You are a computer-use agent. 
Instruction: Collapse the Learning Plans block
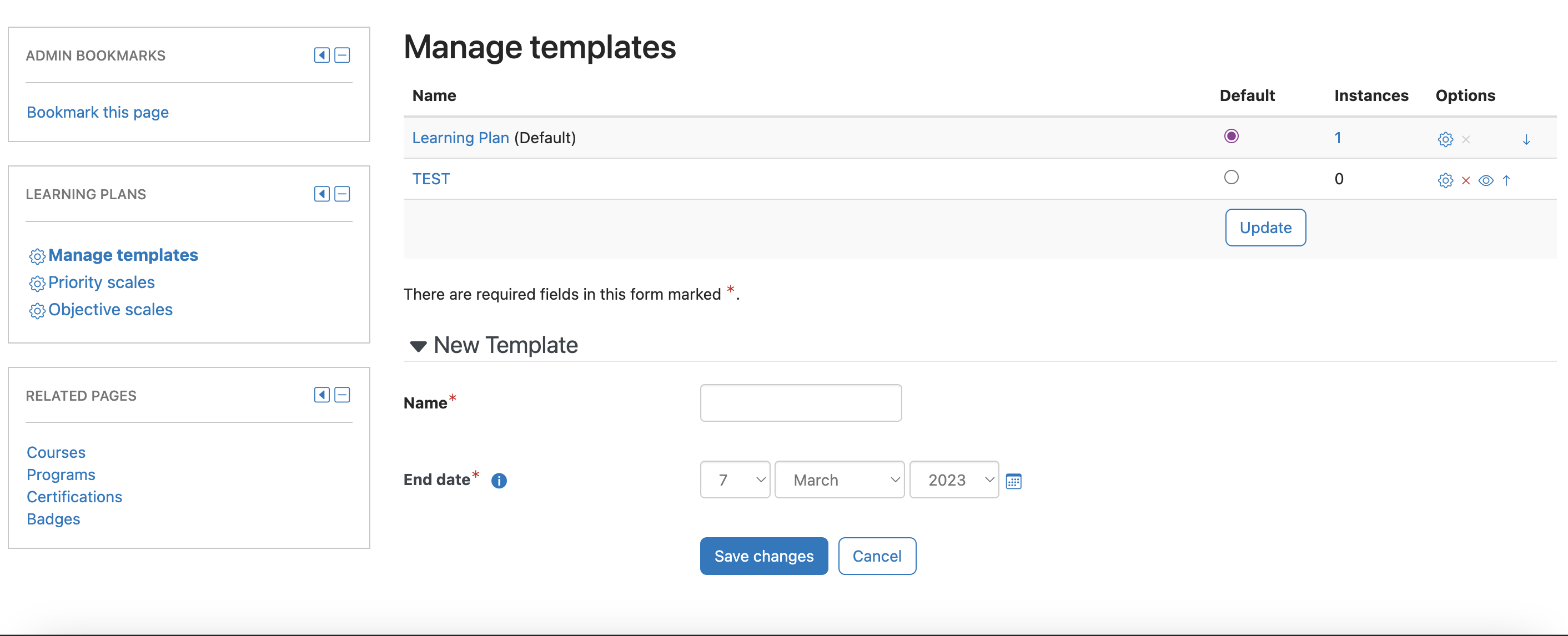coord(343,194)
